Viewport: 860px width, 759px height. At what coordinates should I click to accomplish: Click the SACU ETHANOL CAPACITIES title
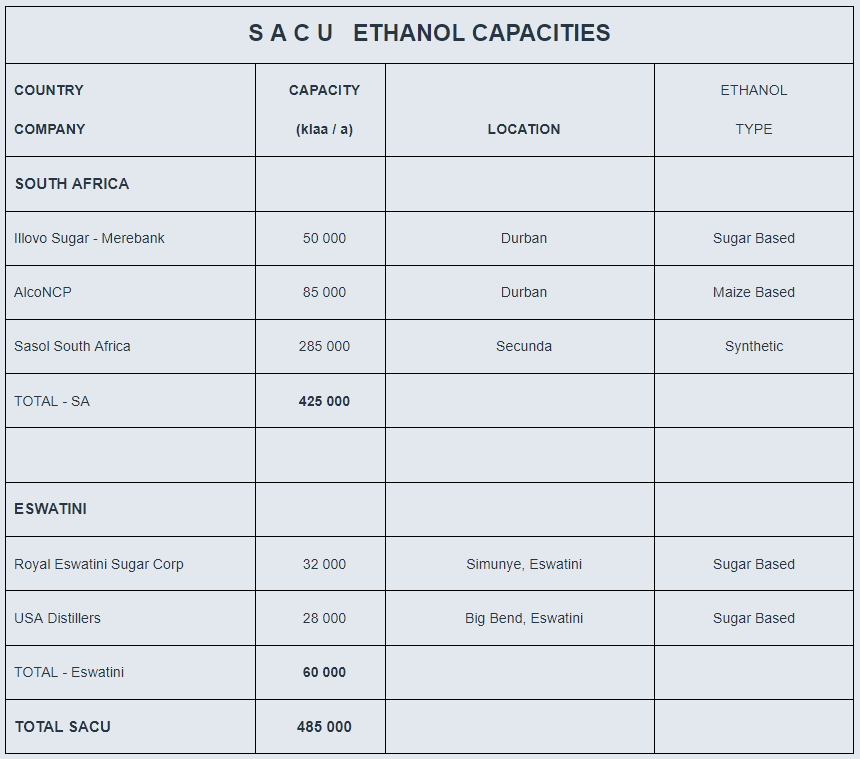pos(429,33)
